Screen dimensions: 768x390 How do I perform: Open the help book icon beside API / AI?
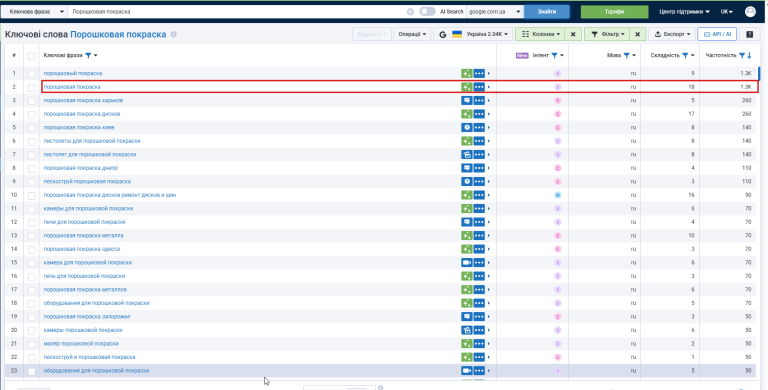point(749,34)
